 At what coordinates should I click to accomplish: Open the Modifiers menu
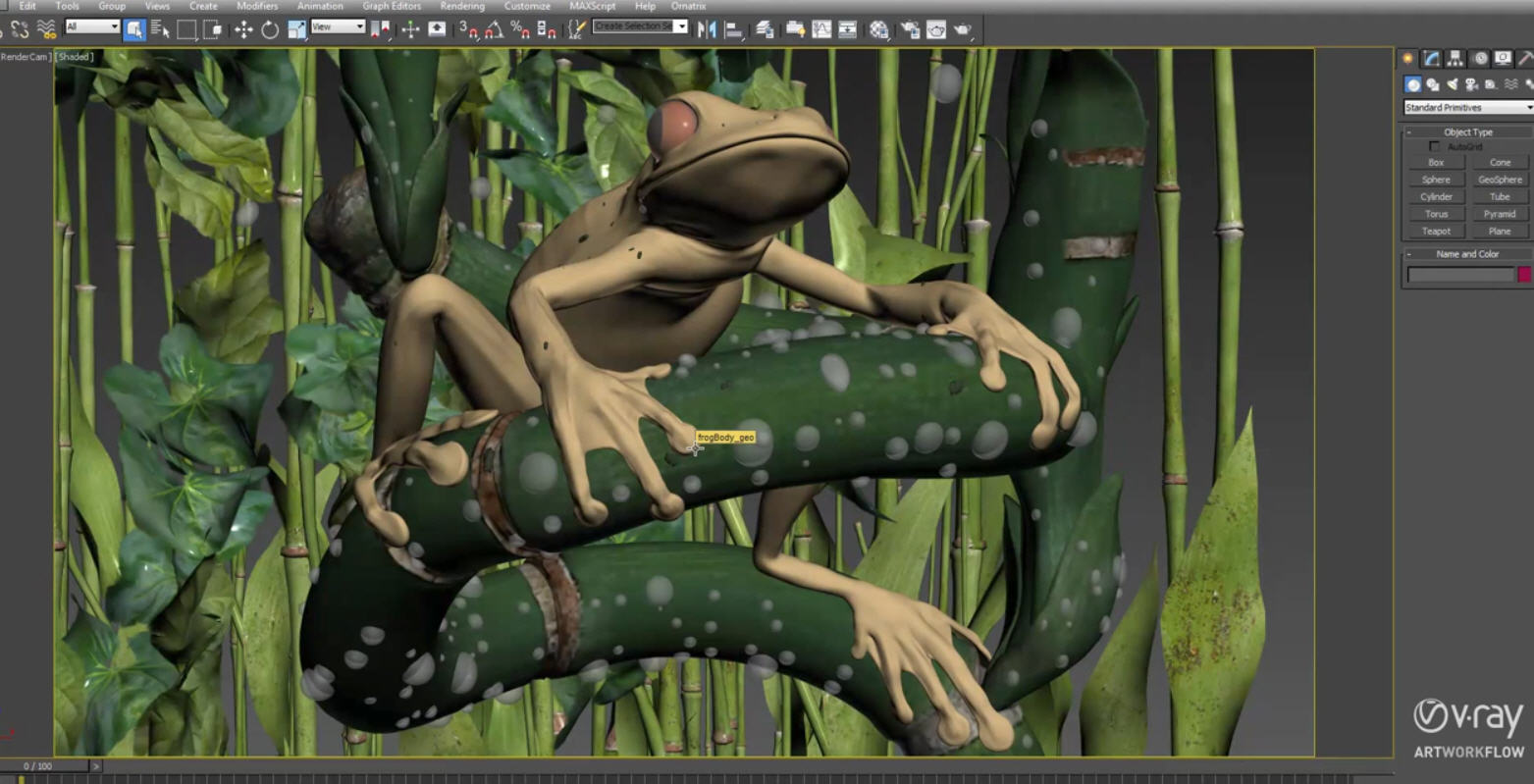click(257, 6)
